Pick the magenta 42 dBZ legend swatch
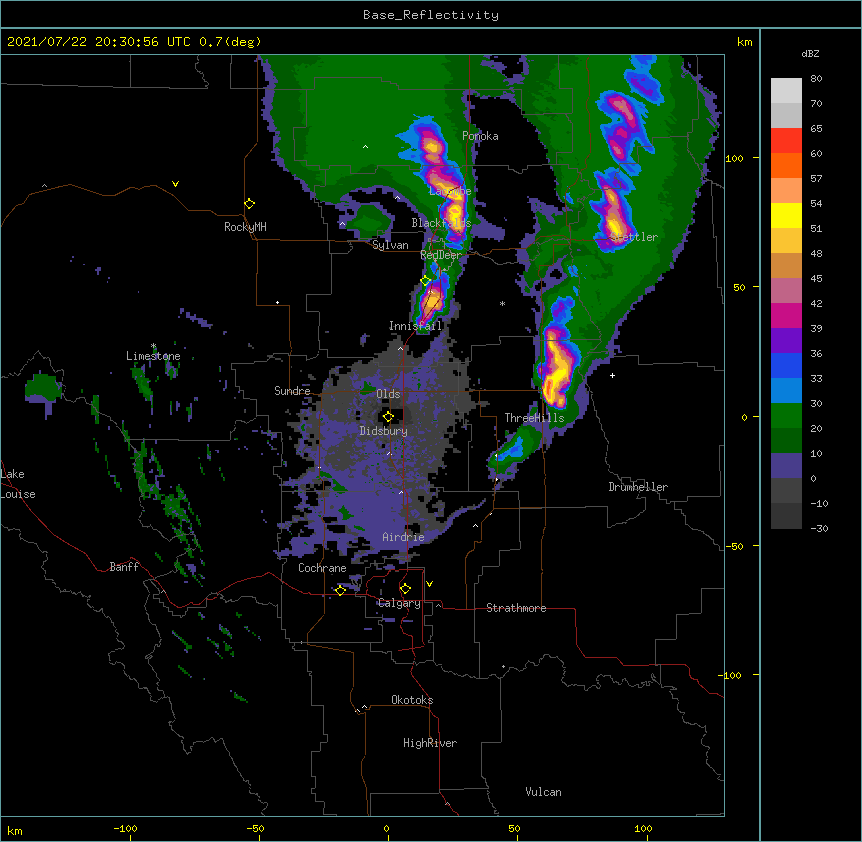 pos(786,315)
